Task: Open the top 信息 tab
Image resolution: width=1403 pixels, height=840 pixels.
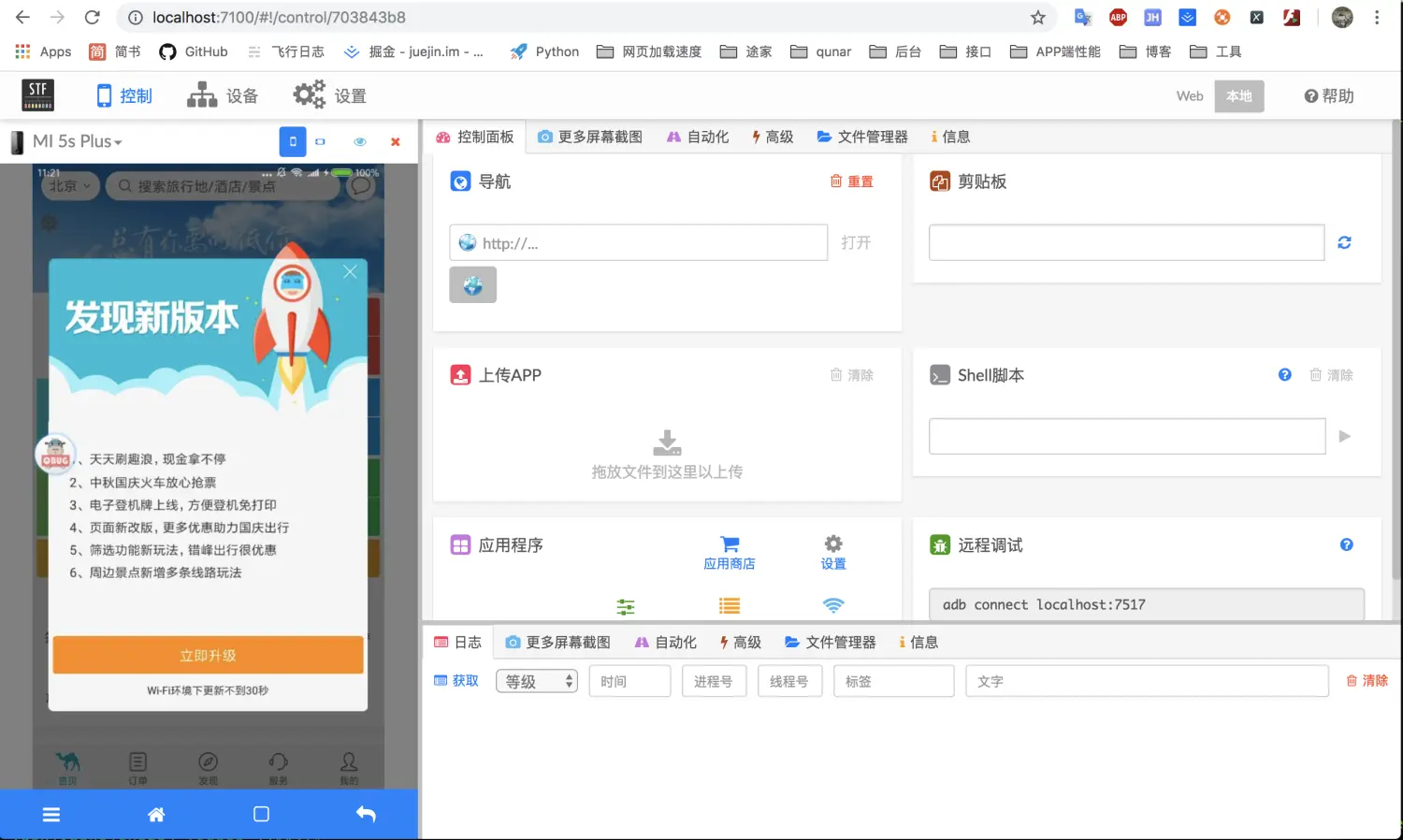Action: [x=950, y=137]
